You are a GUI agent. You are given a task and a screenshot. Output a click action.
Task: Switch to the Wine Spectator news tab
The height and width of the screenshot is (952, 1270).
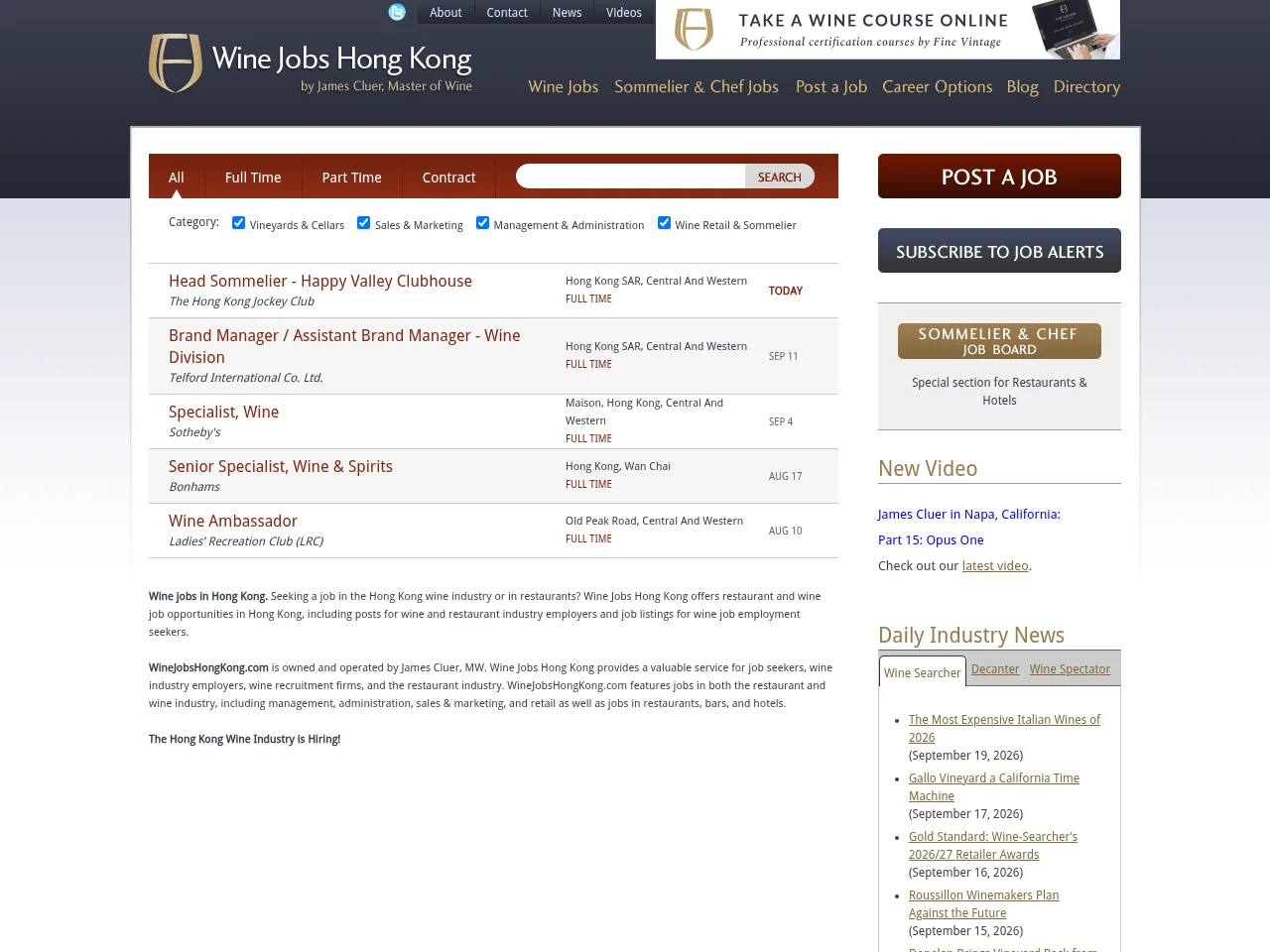(x=1070, y=669)
